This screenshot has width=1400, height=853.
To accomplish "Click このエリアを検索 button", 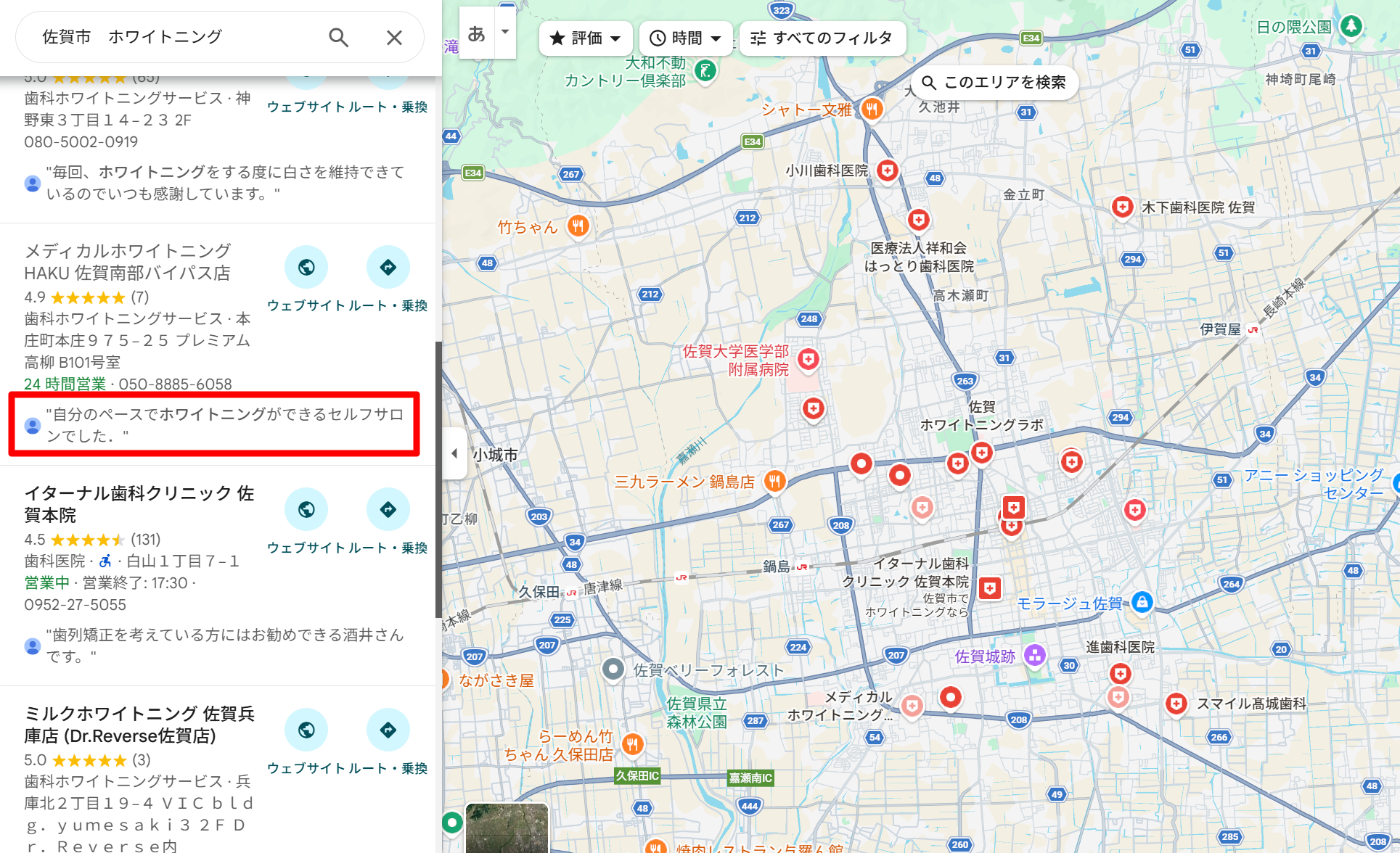I will 994,82.
